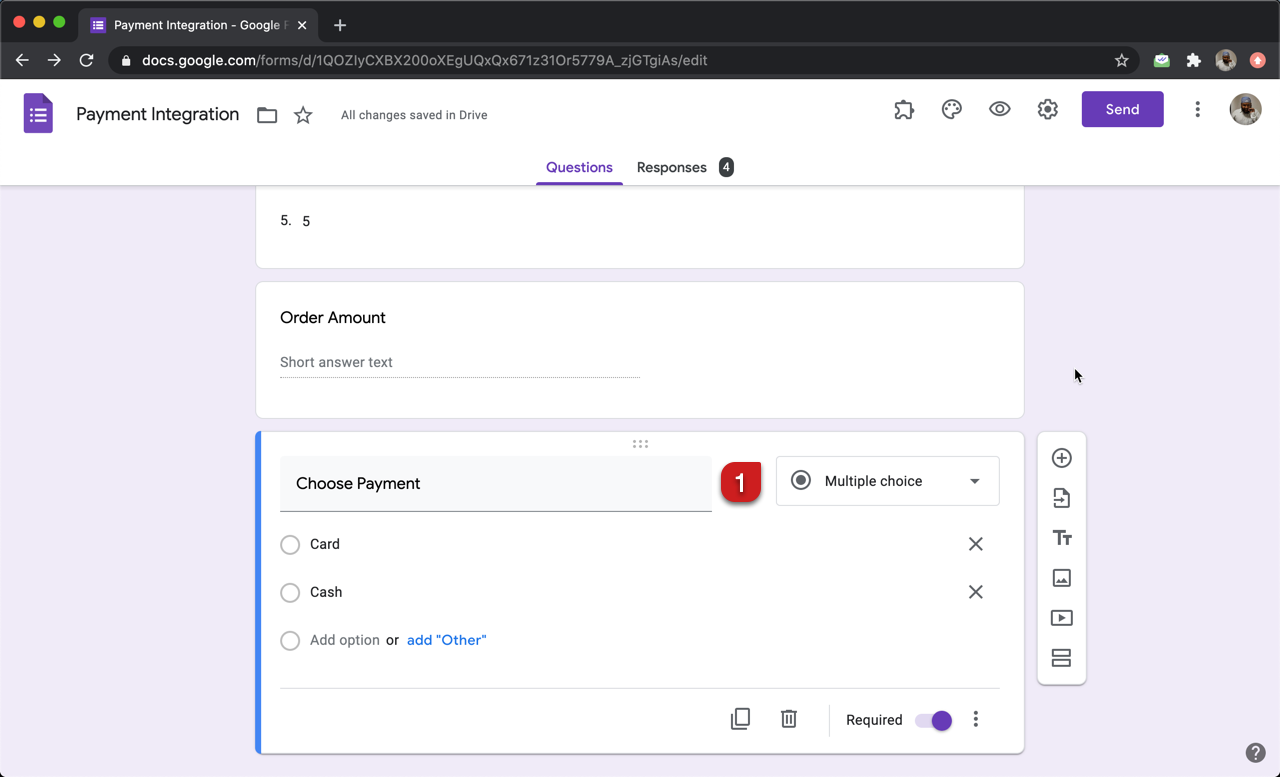
Task: Open the Import questions panel
Action: (x=1061, y=497)
